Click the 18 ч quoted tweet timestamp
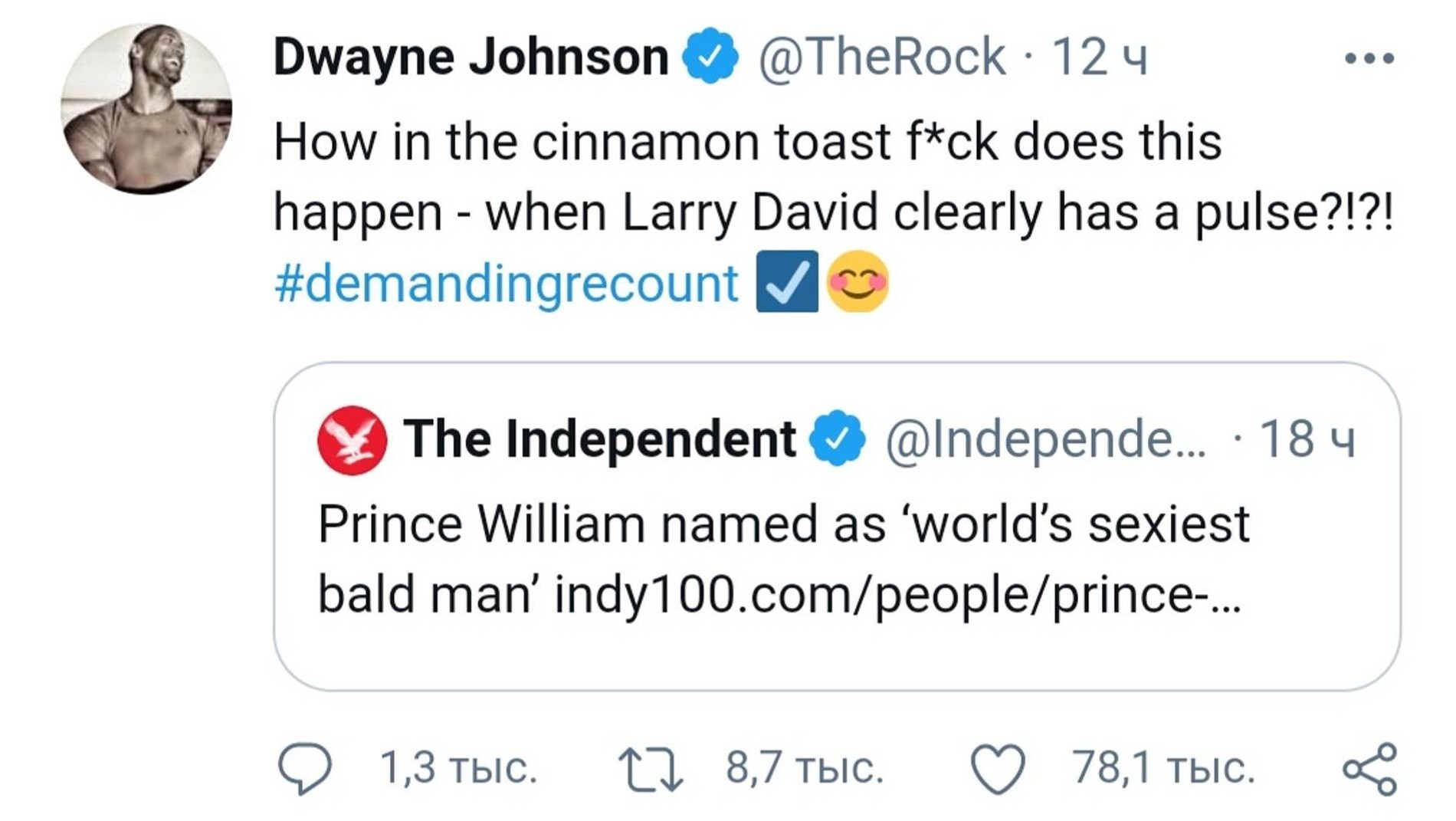 click(1307, 439)
